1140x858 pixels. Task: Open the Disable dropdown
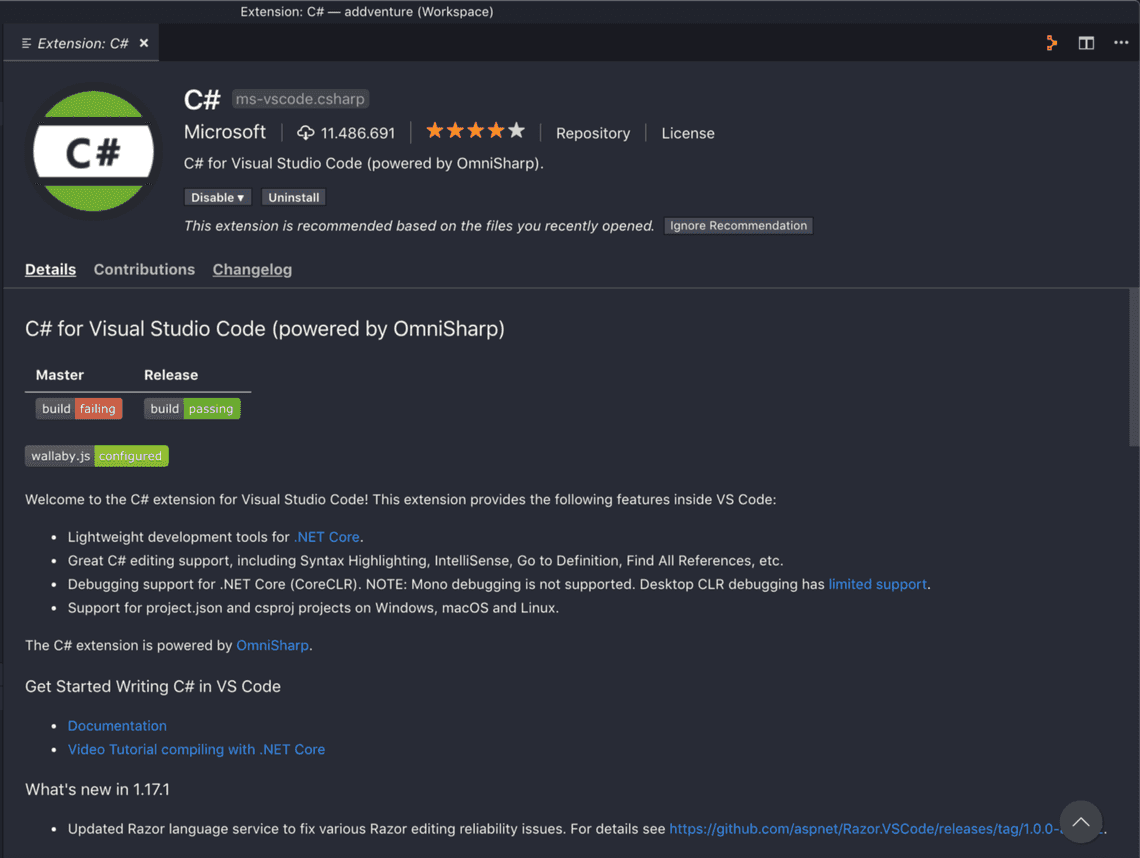[218, 198]
